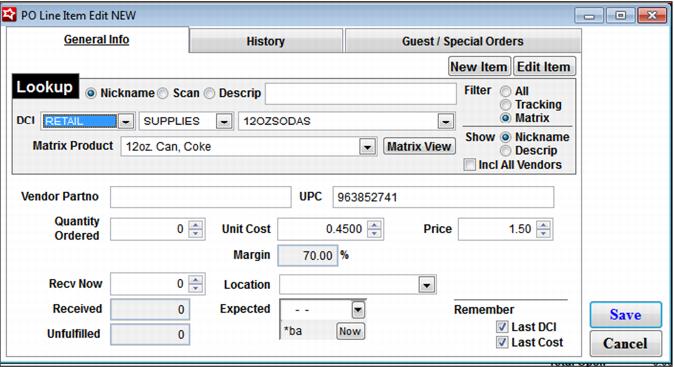Click the Received quantity field
The height and width of the screenshot is (367, 675).
click(x=149, y=309)
